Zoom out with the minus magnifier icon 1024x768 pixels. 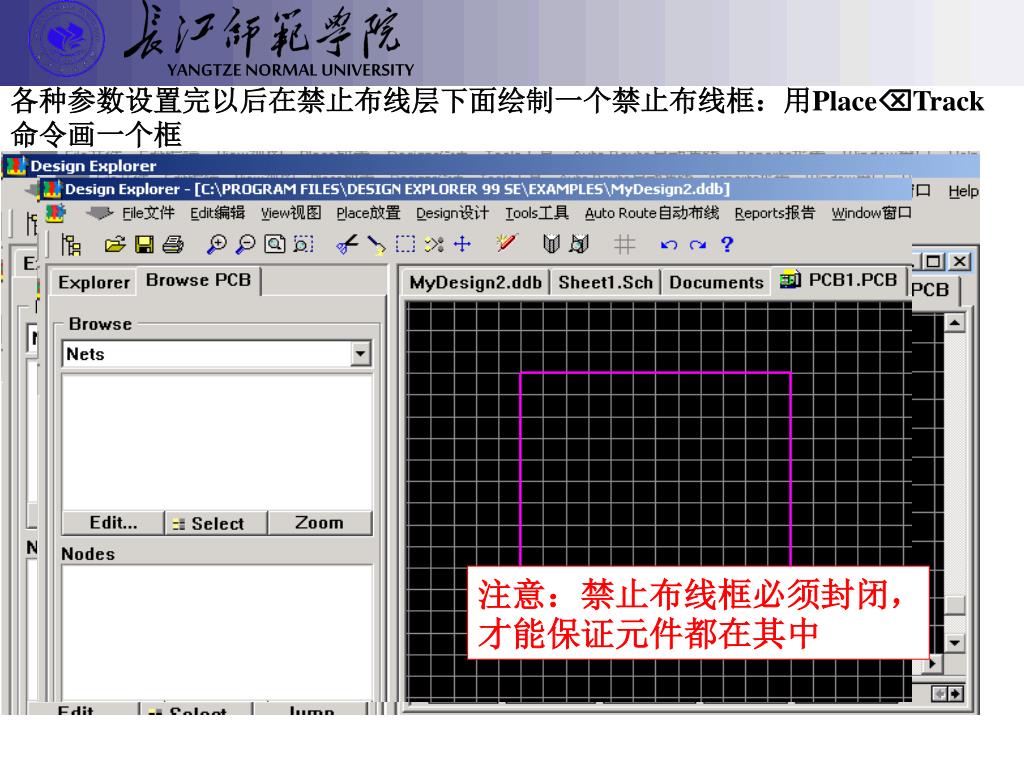[246, 245]
